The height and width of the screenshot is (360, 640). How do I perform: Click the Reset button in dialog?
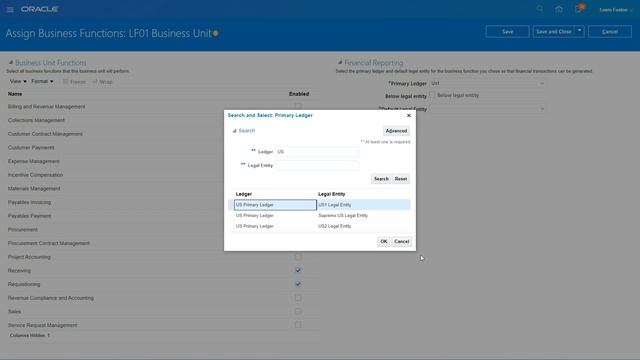pyautogui.click(x=401, y=179)
